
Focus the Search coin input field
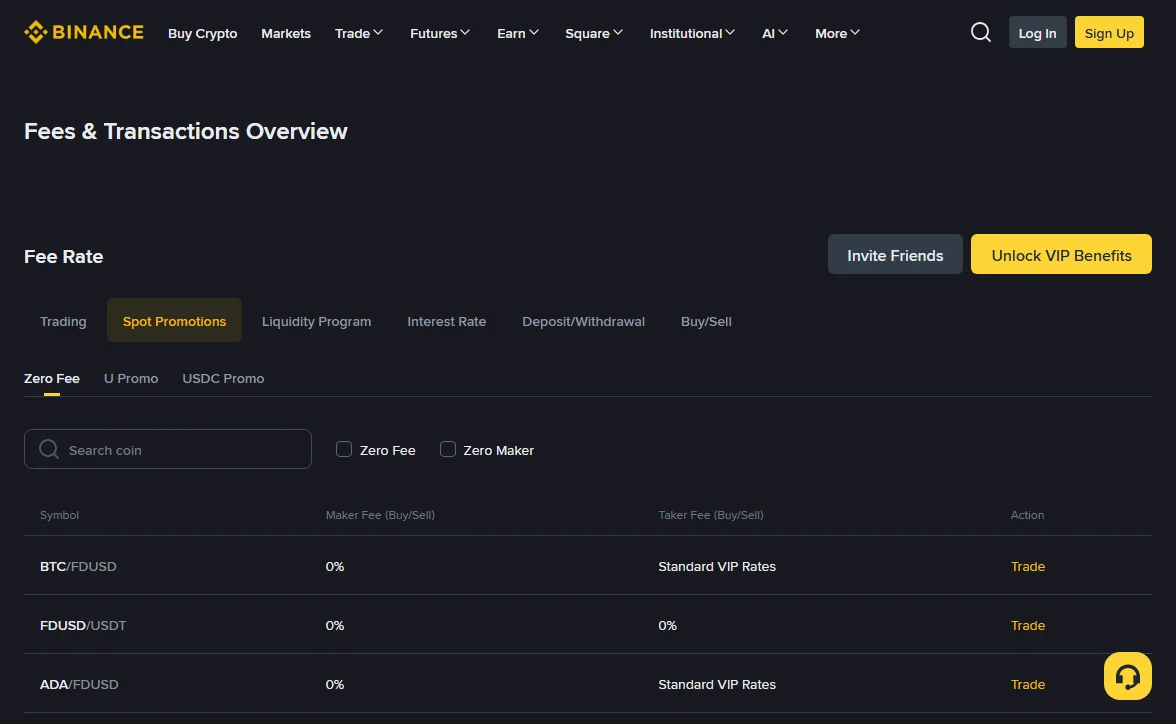point(168,449)
